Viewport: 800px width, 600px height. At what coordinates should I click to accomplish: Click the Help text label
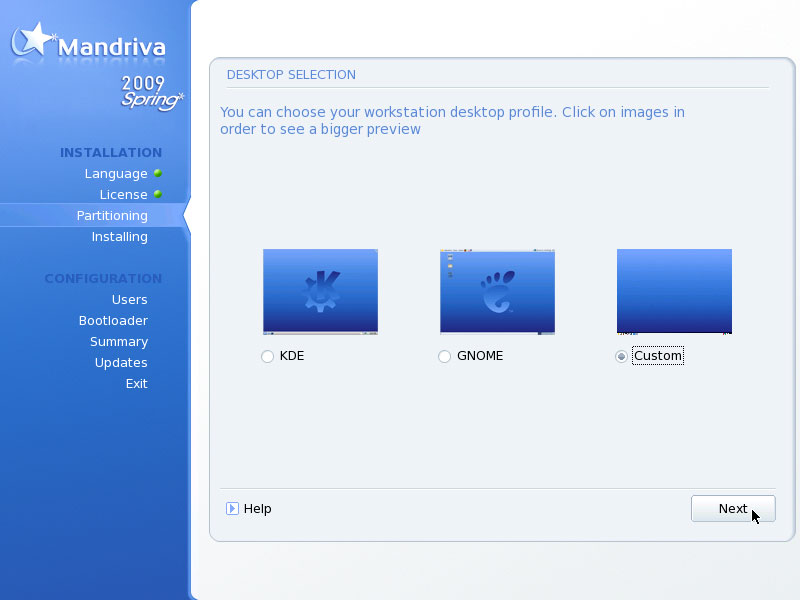(258, 508)
